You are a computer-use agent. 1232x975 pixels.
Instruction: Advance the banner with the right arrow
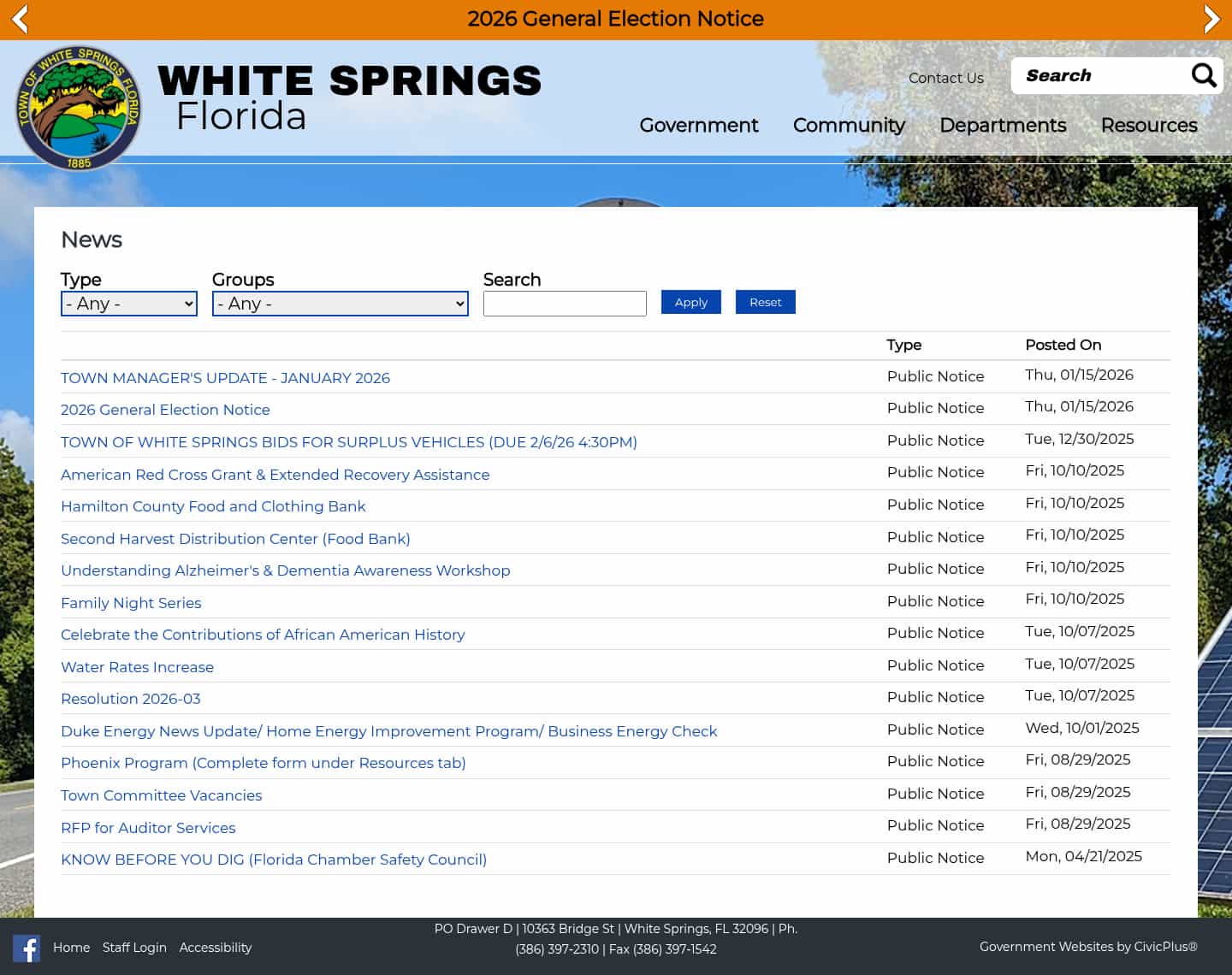click(x=1212, y=19)
